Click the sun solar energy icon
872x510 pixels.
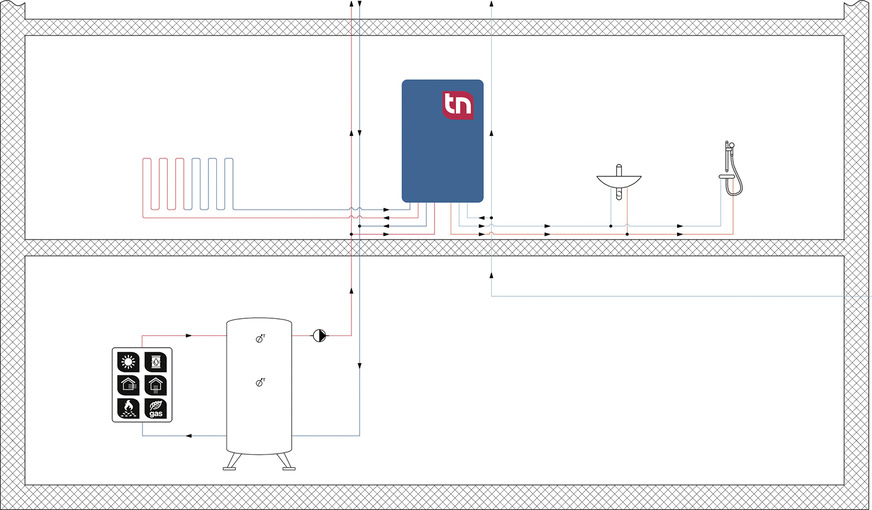point(129,362)
